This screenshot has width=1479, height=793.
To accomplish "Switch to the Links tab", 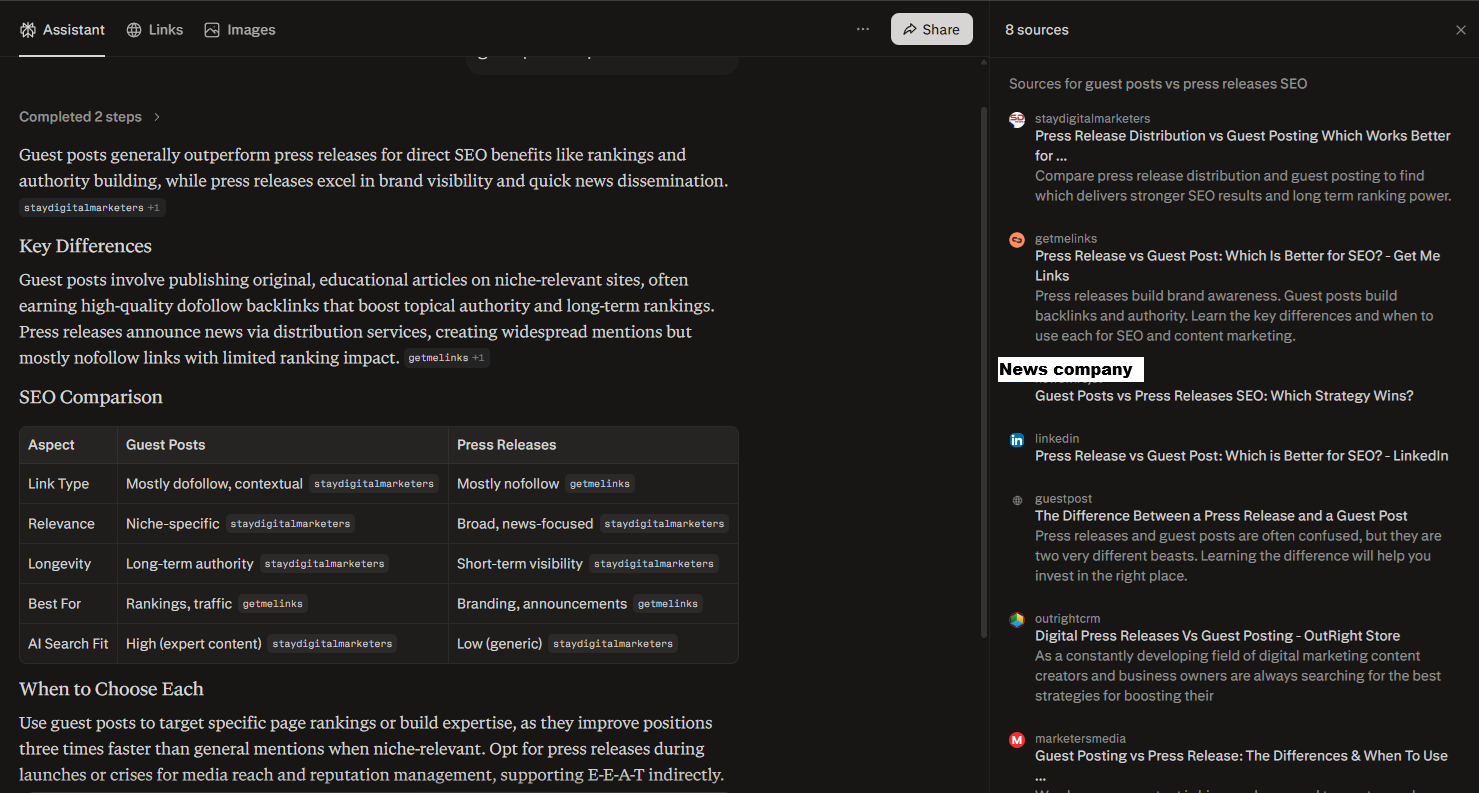I will [155, 30].
